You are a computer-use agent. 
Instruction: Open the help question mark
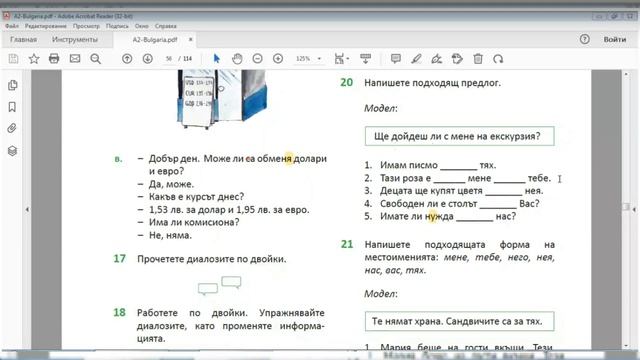(x=584, y=39)
